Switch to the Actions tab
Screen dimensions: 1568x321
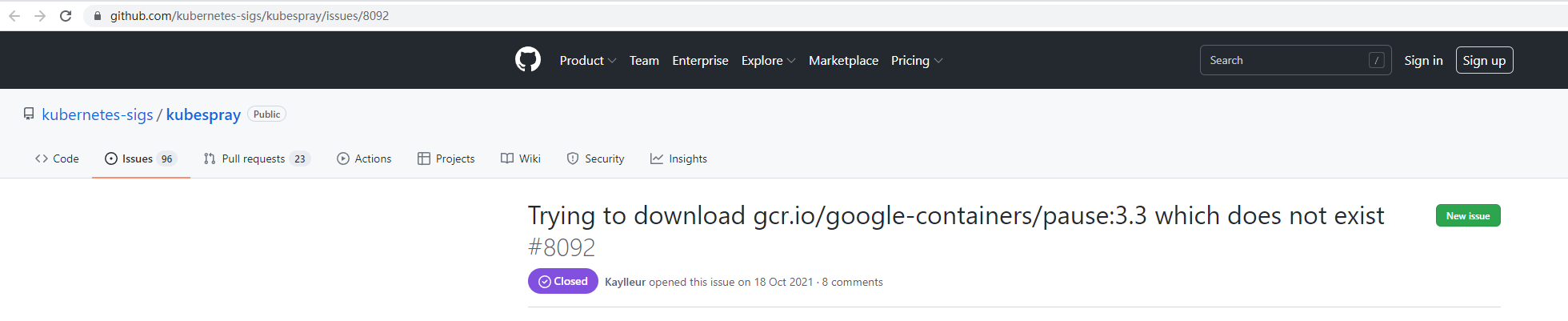(x=364, y=158)
